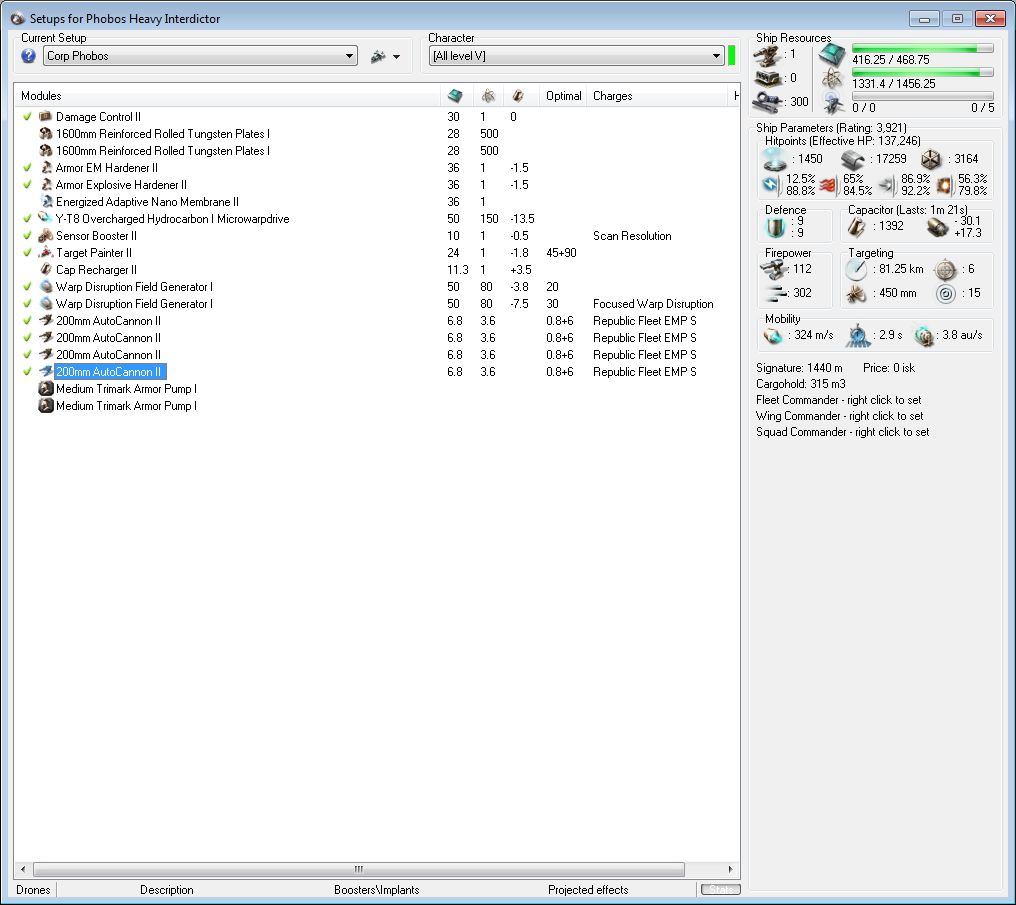Toggle the selected 200mm AutoCannon II checkmark
This screenshot has height=905, width=1016.
tap(27, 372)
